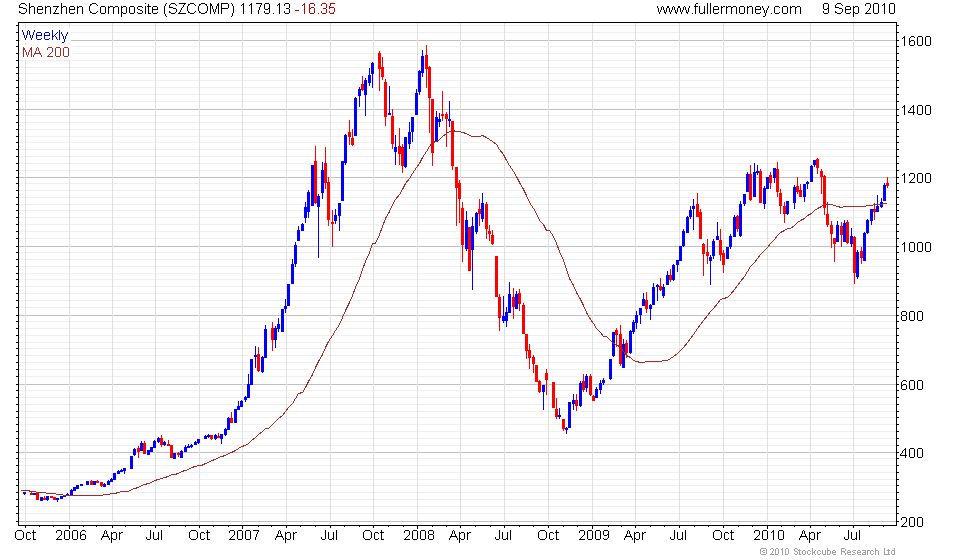
Task: Click the 200 y-axis label
Action: [x=912, y=522]
